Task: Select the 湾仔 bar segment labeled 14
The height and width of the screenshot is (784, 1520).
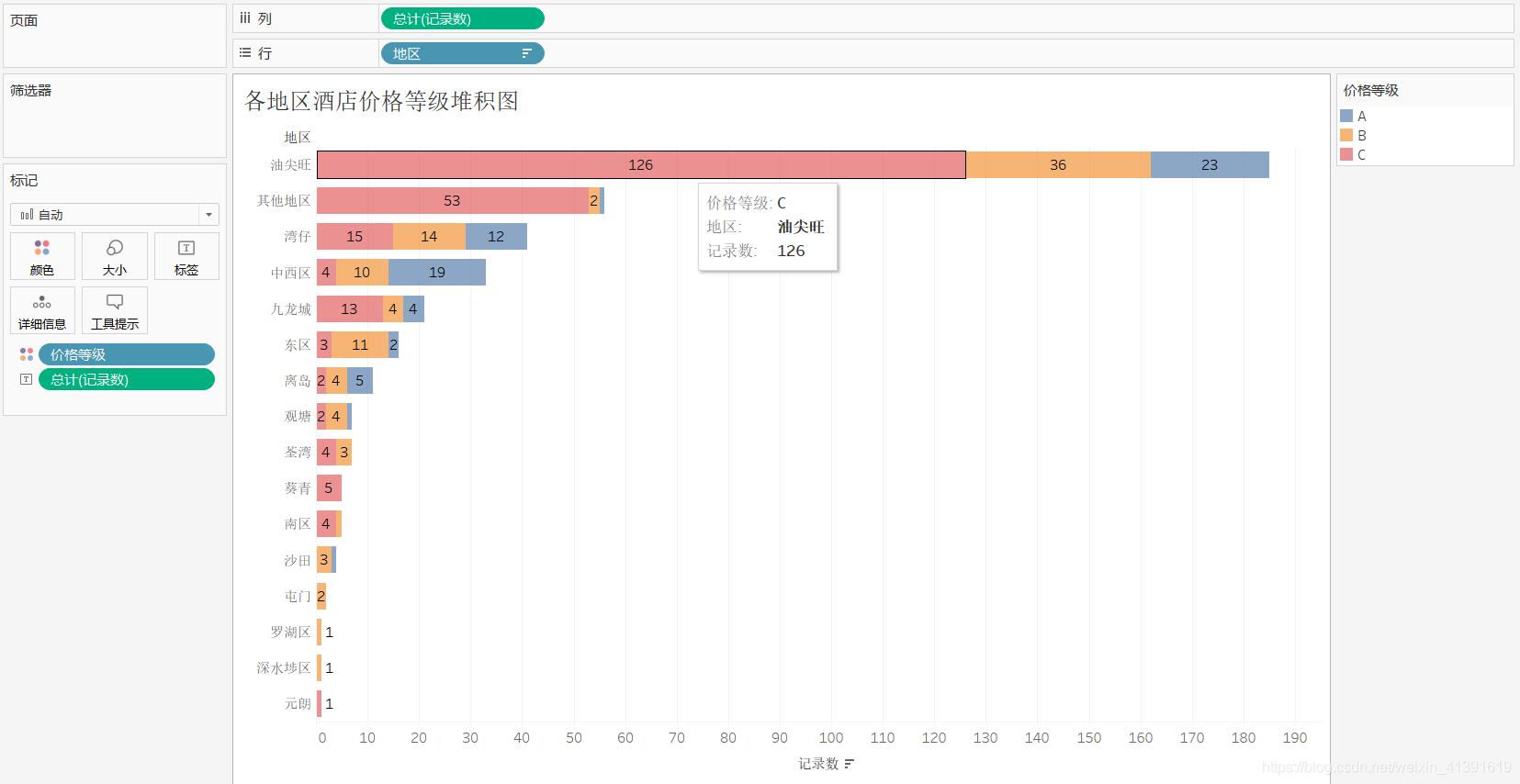Action: click(429, 236)
